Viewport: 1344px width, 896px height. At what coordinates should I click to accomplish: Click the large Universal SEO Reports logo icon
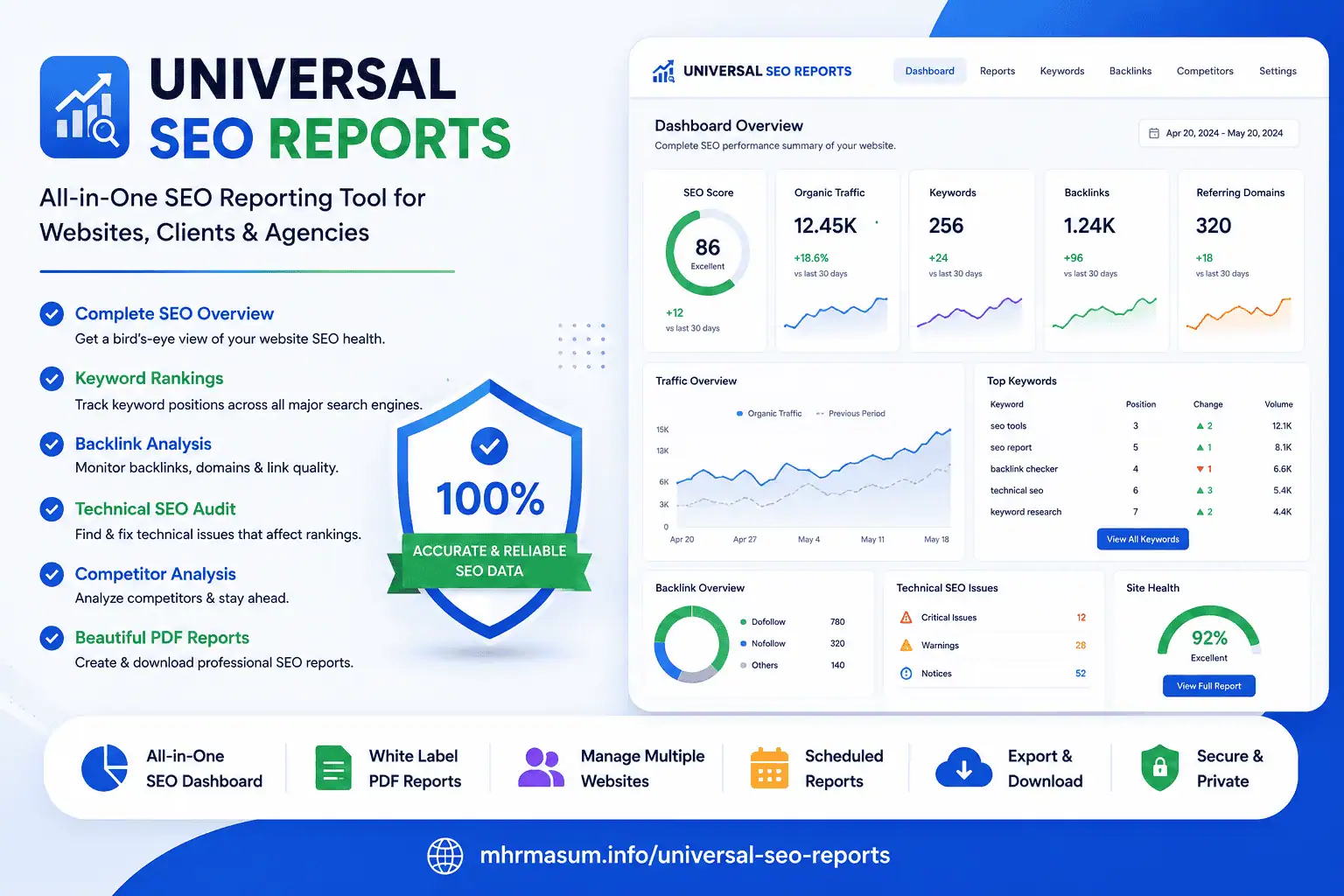(x=85, y=108)
